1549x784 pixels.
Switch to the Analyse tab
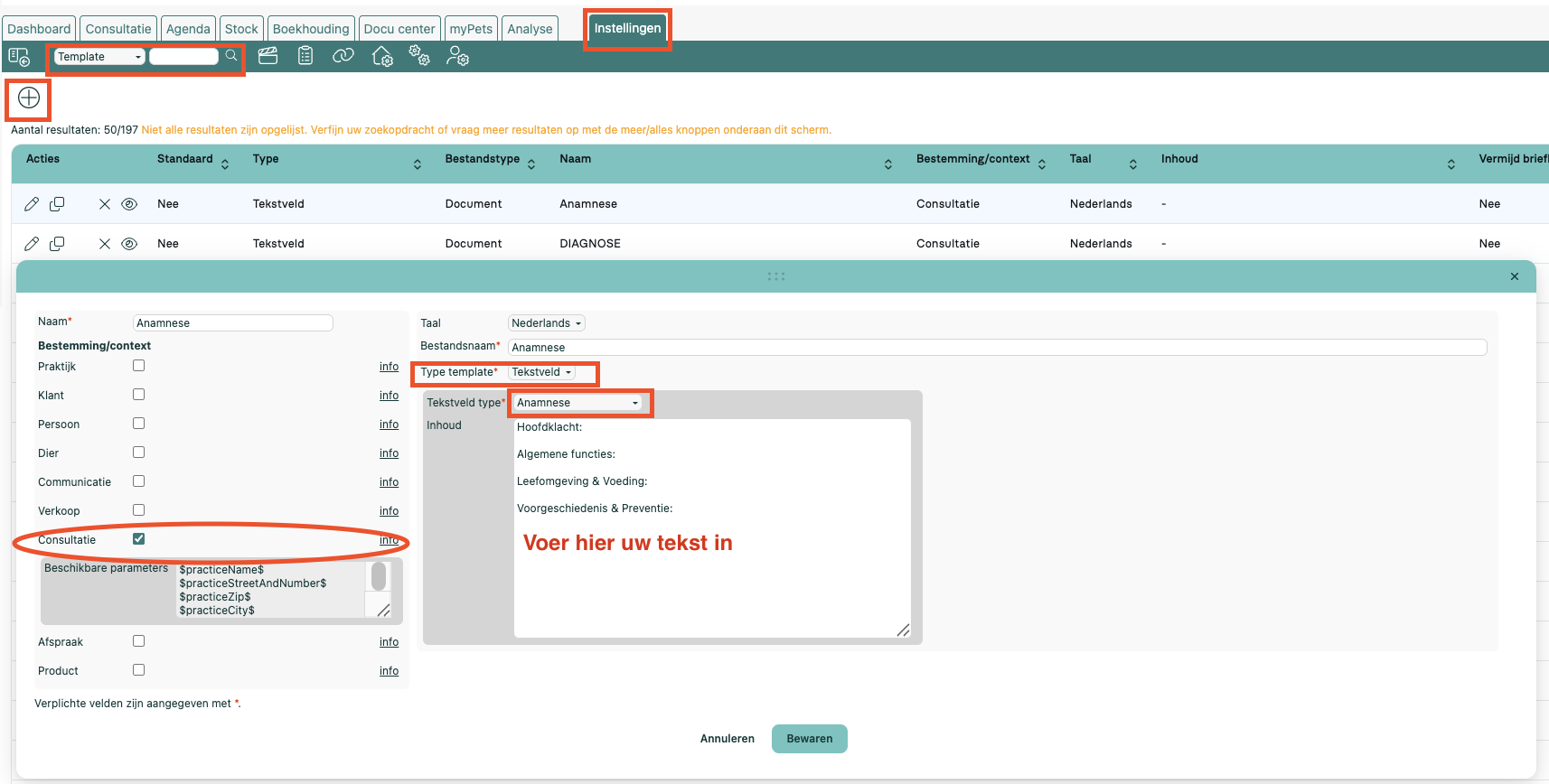point(530,29)
